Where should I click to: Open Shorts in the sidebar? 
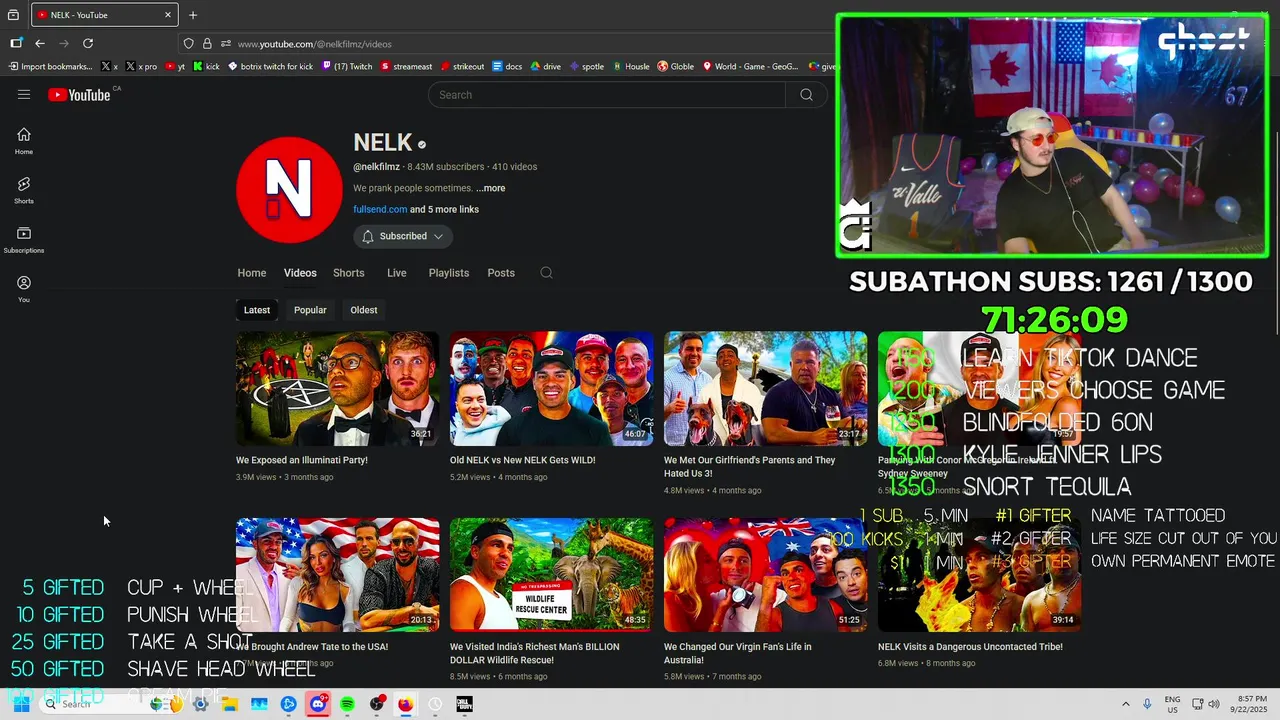point(24,190)
